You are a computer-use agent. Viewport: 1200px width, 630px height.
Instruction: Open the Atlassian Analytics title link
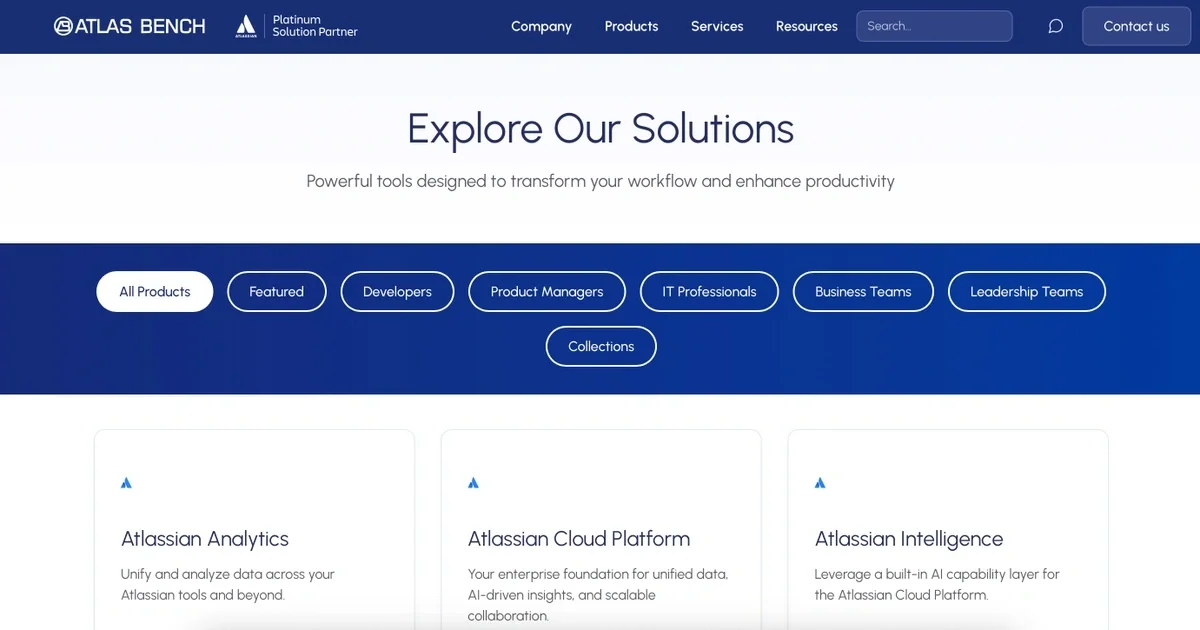pos(205,539)
